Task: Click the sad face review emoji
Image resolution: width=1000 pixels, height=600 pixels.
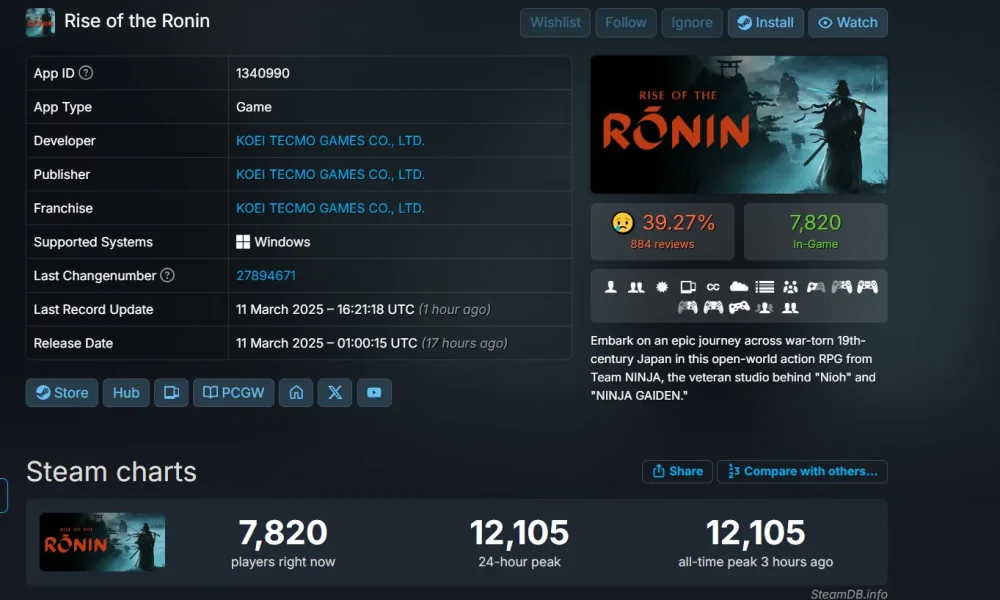Action: (622, 223)
